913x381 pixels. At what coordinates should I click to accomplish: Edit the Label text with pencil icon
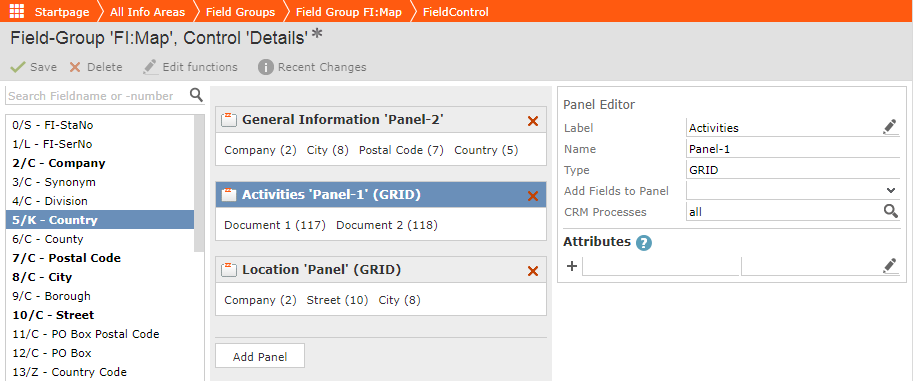point(890,127)
